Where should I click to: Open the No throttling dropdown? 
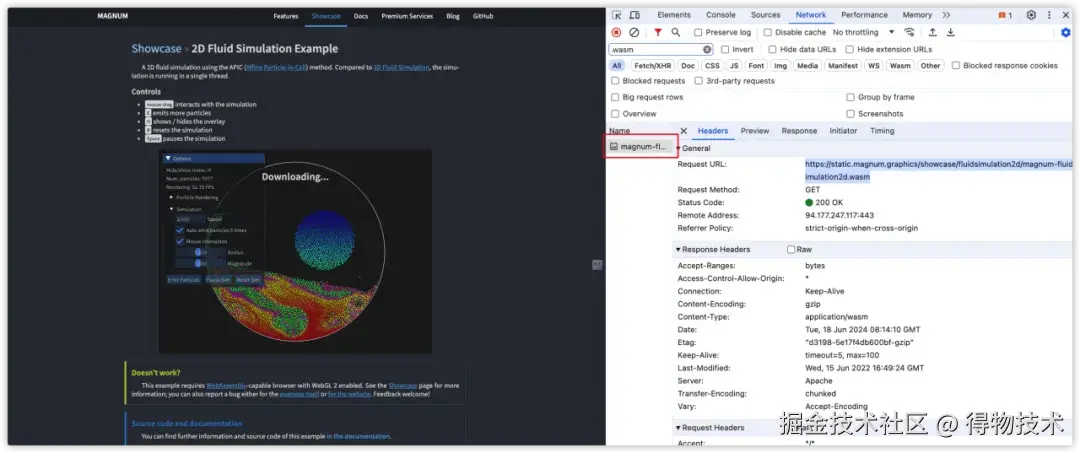click(x=864, y=32)
